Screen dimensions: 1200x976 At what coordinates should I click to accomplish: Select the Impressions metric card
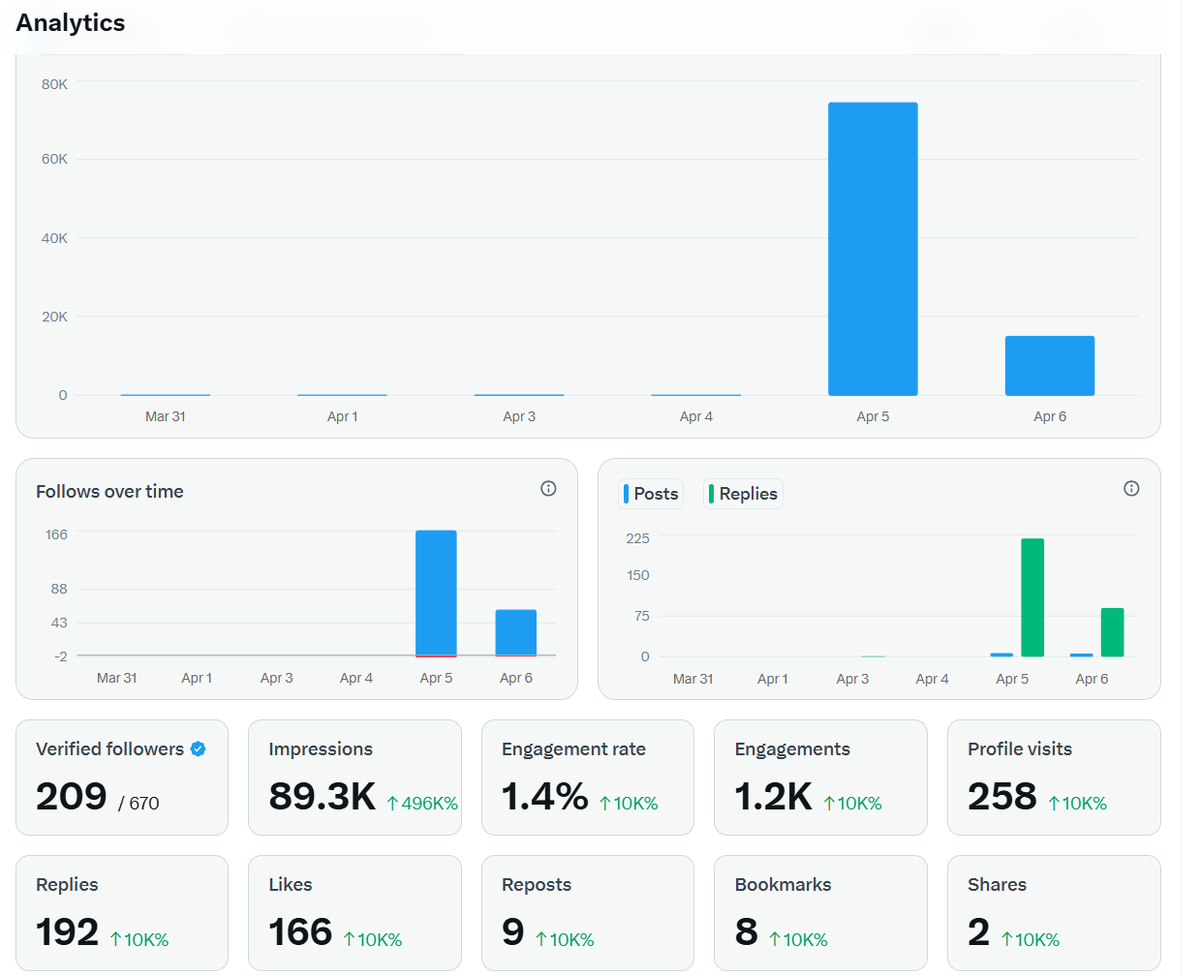click(355, 778)
